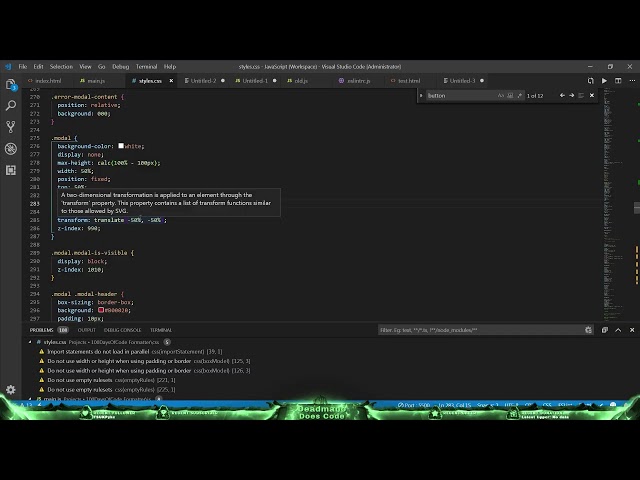Open the Terminal menu
640x480 pixels.
click(x=147, y=67)
